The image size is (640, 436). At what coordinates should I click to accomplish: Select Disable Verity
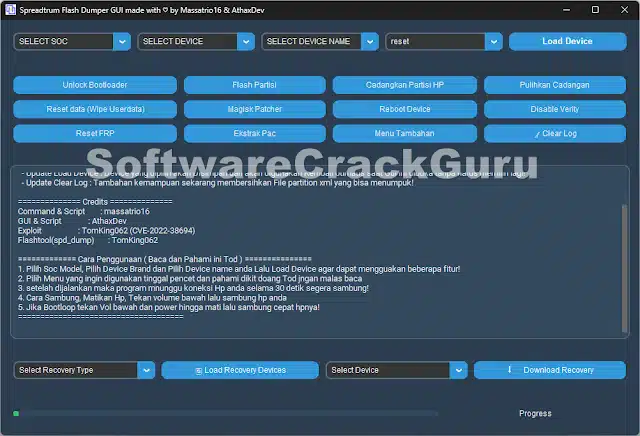coord(555,109)
